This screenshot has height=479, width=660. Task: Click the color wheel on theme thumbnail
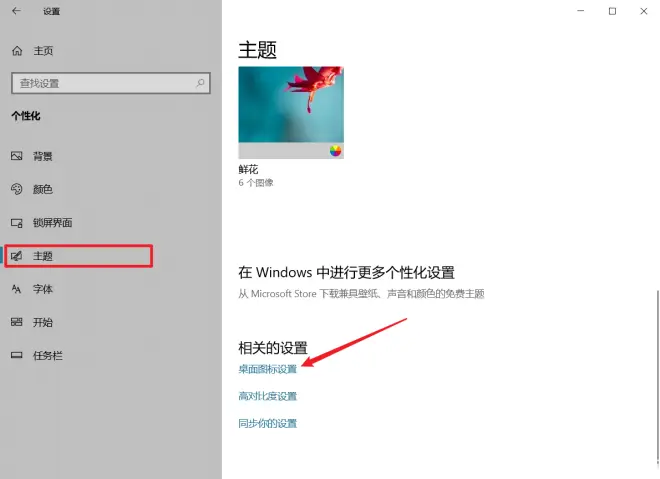pos(335,151)
